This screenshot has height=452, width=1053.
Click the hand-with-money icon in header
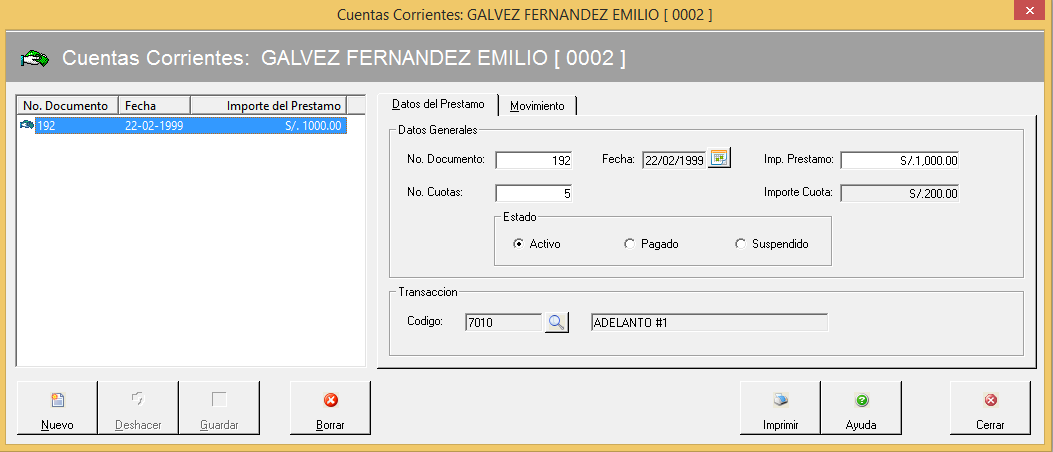35,59
